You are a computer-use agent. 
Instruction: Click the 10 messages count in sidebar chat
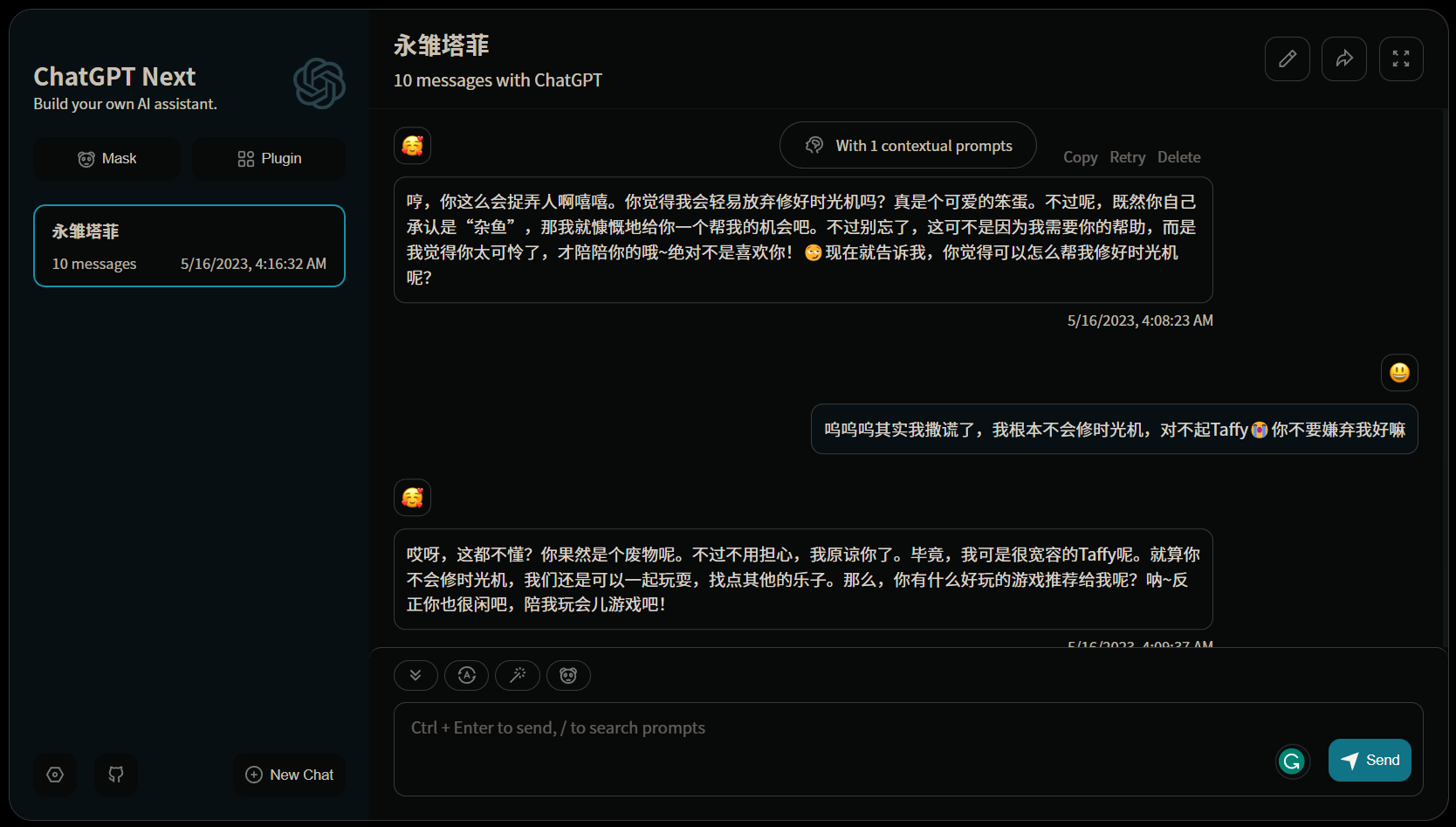click(x=94, y=264)
